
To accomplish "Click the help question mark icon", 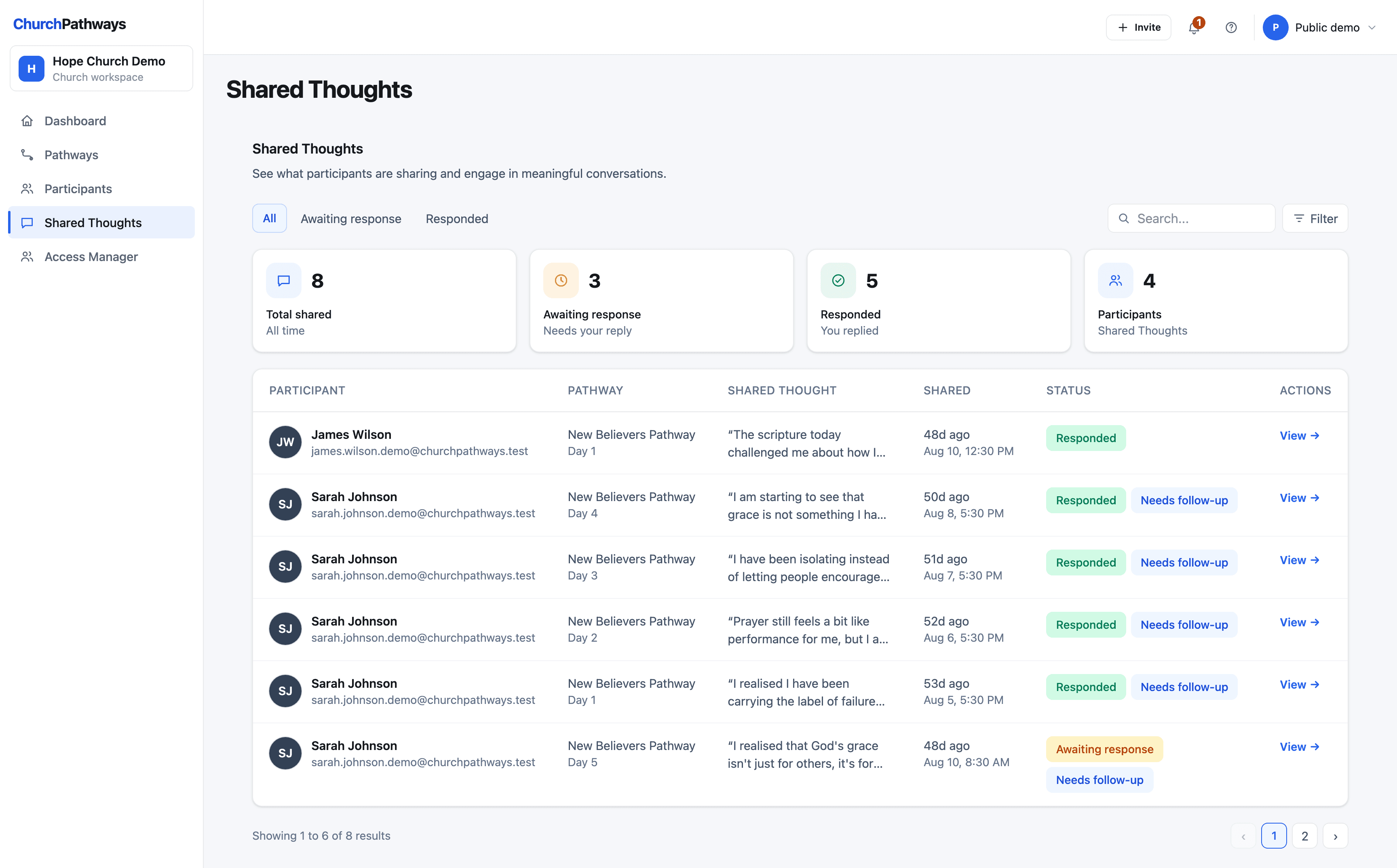I will pyautogui.click(x=1231, y=27).
